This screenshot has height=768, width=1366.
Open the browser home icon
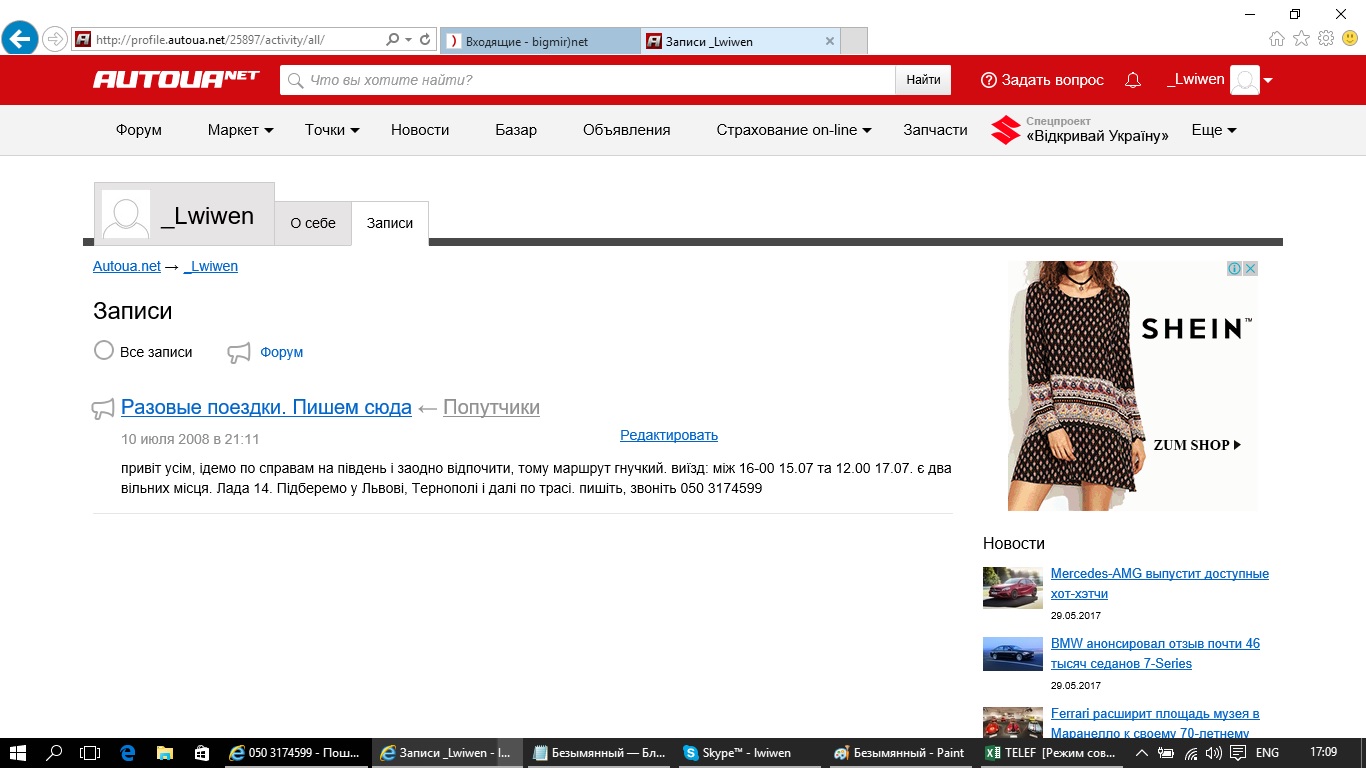coord(1277,39)
